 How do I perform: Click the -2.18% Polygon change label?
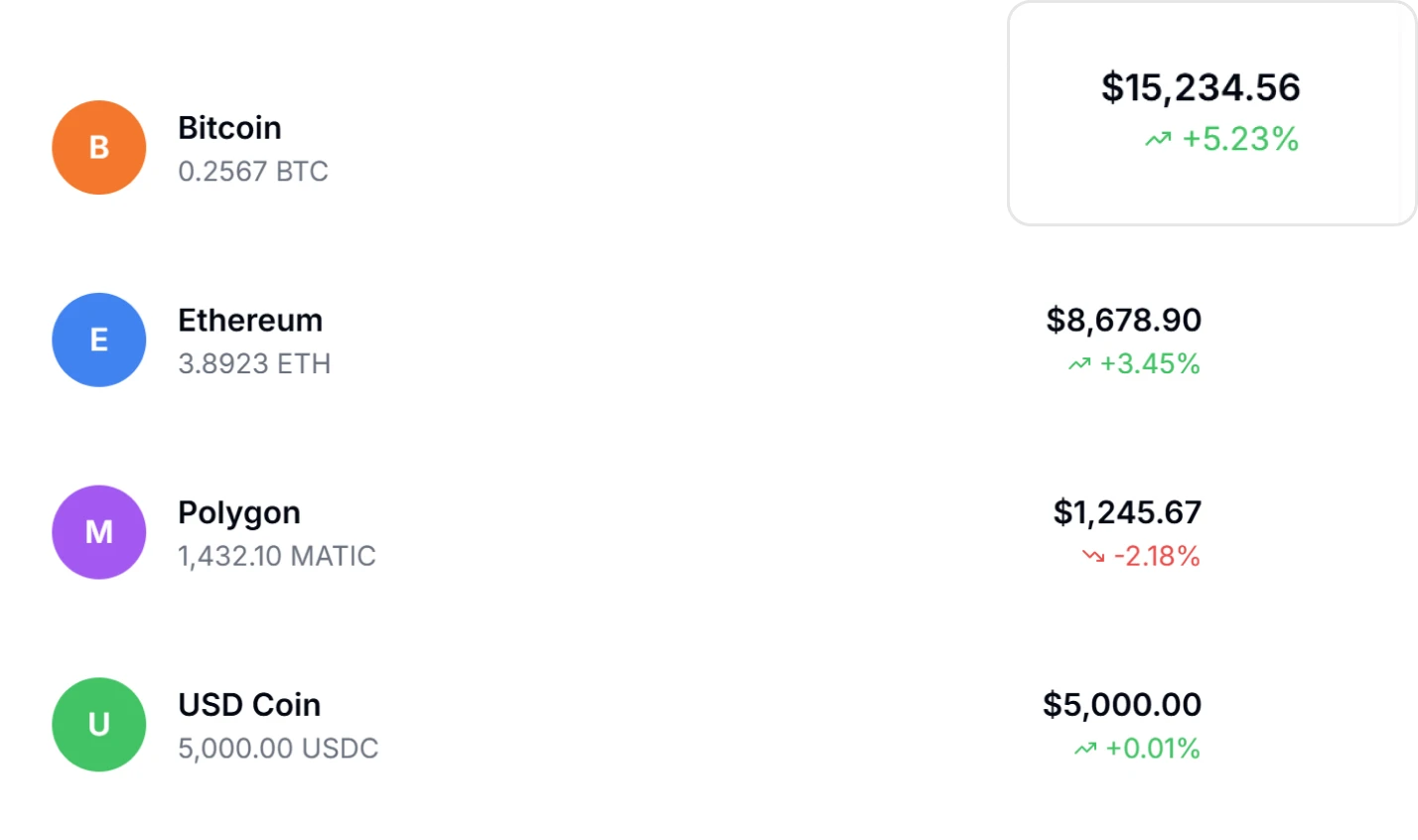coord(1159,557)
